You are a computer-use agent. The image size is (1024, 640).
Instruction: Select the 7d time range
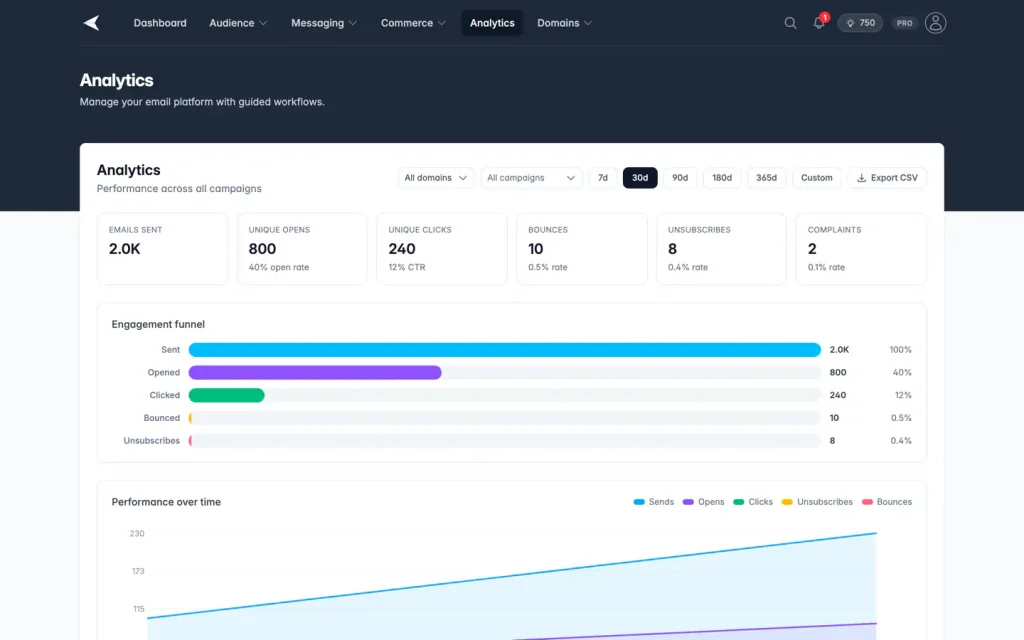pos(603,178)
